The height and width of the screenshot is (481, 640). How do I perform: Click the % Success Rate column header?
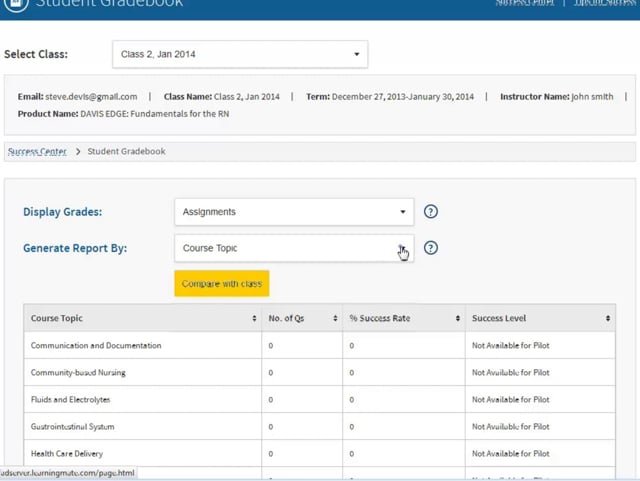click(x=404, y=318)
